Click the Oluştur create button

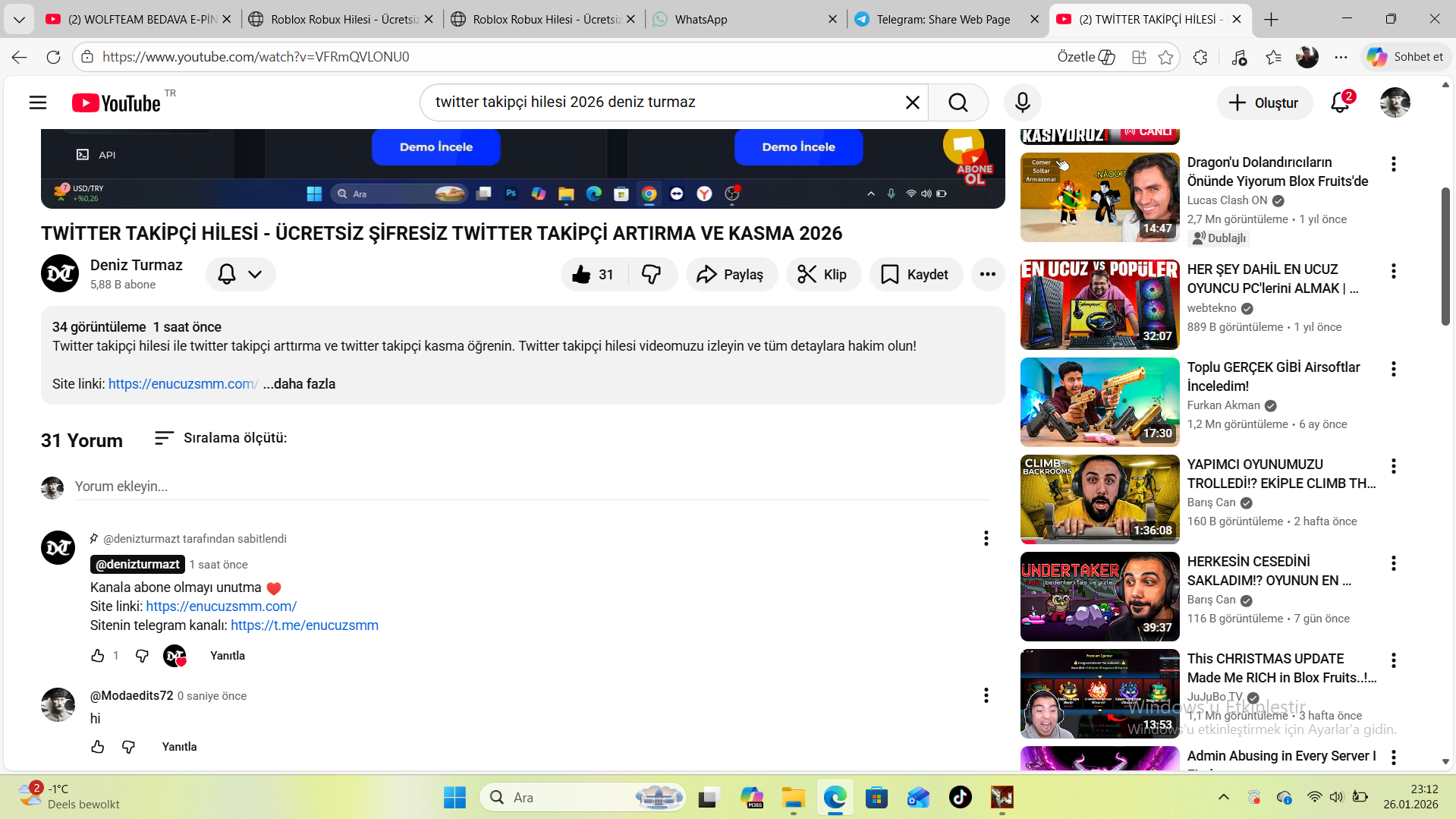click(x=1264, y=102)
